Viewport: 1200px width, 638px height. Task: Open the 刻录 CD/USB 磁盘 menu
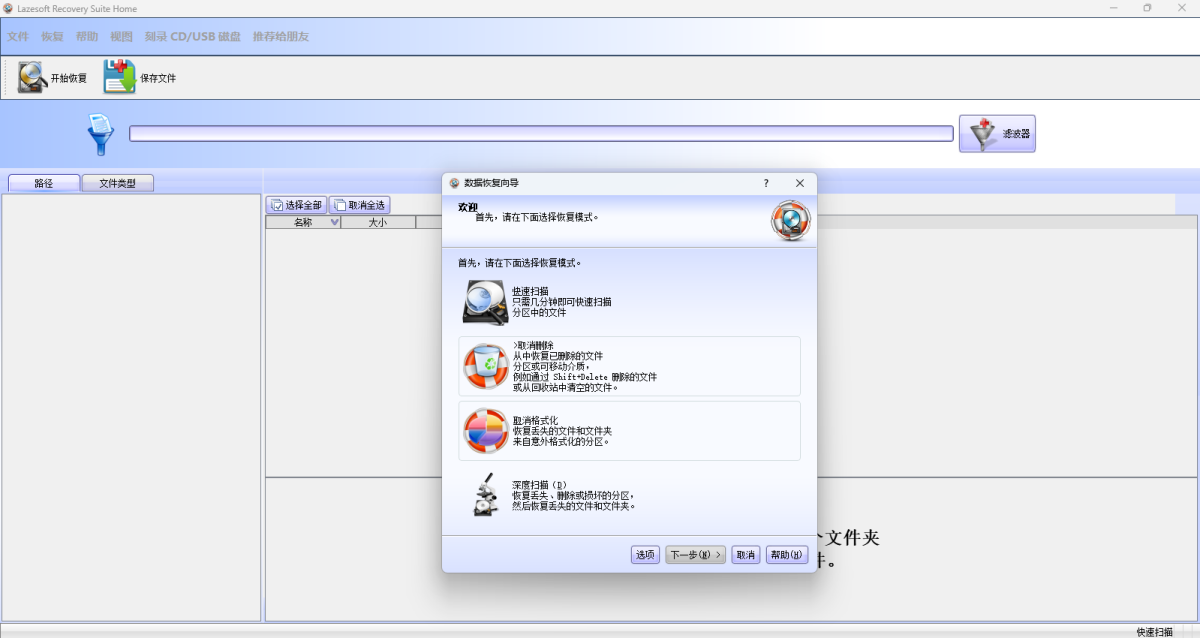click(x=192, y=37)
